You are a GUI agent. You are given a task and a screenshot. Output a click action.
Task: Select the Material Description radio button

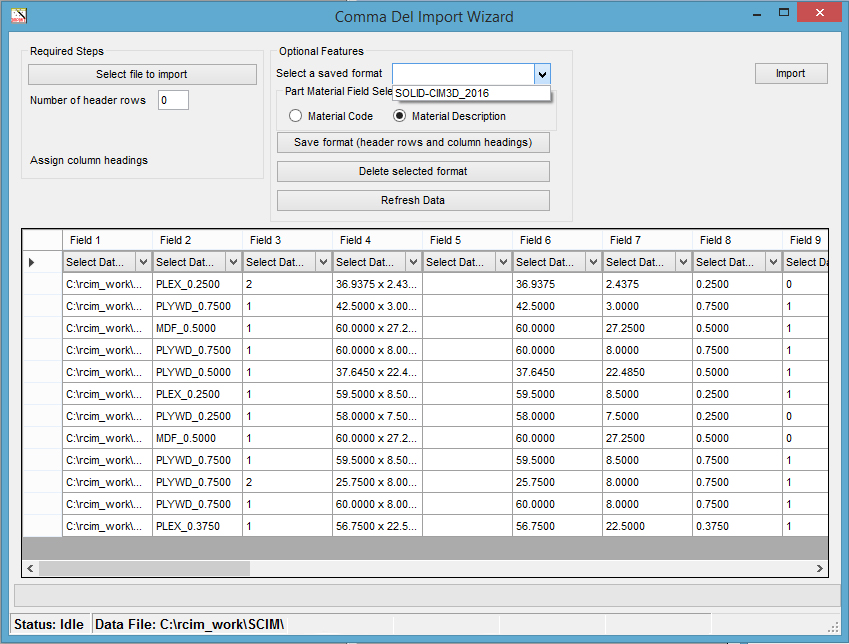[x=400, y=116]
